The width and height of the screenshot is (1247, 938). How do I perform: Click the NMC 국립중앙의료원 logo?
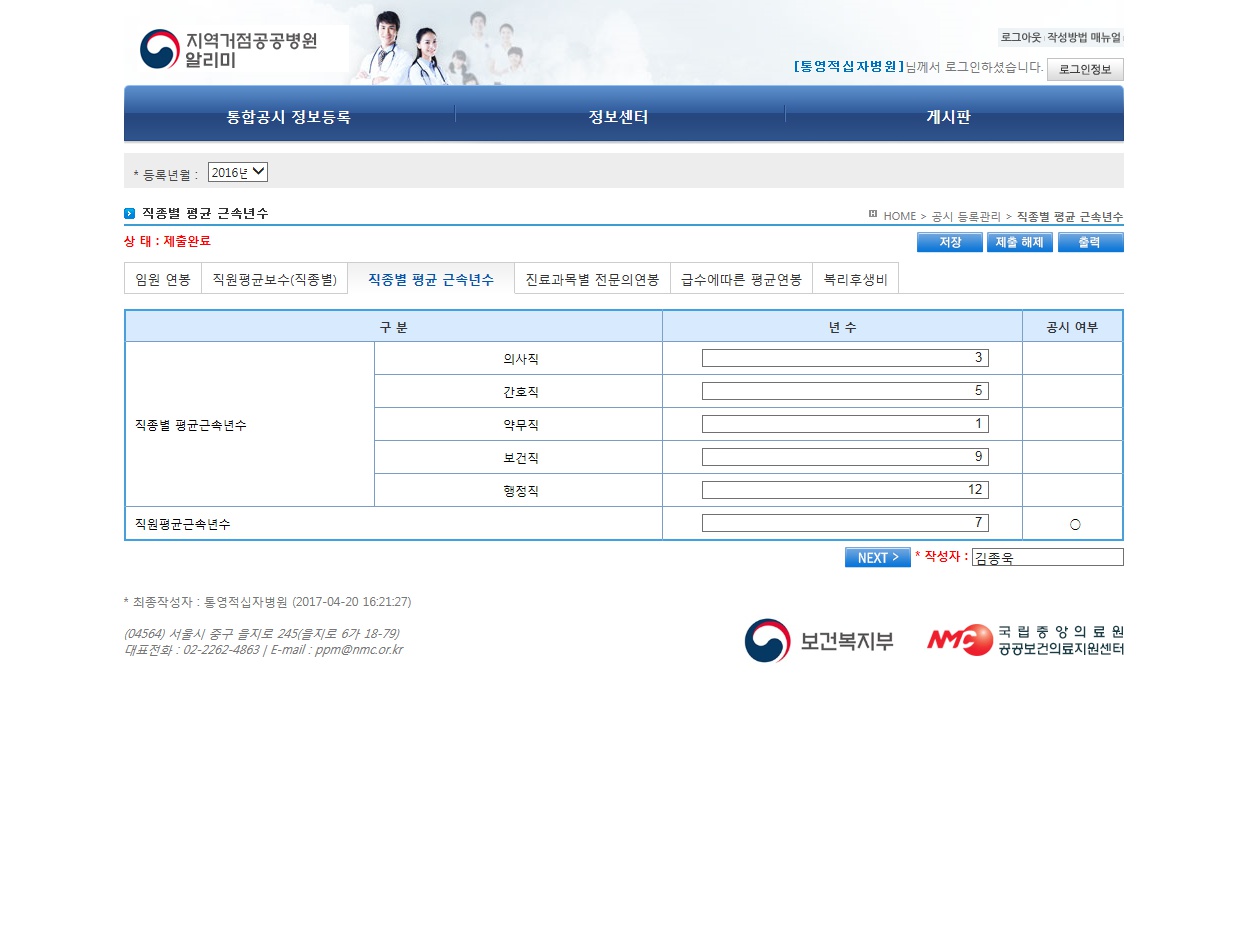coord(1024,640)
